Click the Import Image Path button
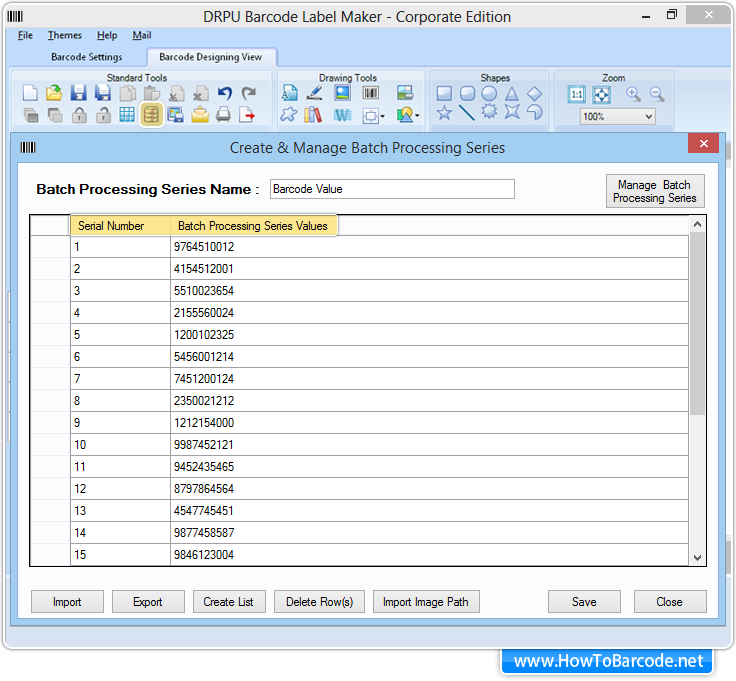 (425, 602)
